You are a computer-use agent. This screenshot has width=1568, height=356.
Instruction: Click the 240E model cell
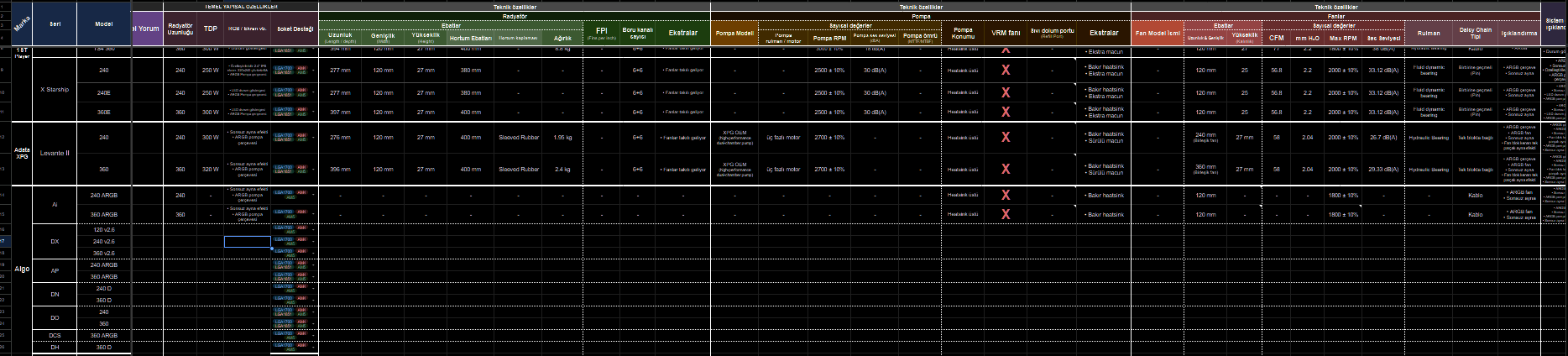(104, 92)
